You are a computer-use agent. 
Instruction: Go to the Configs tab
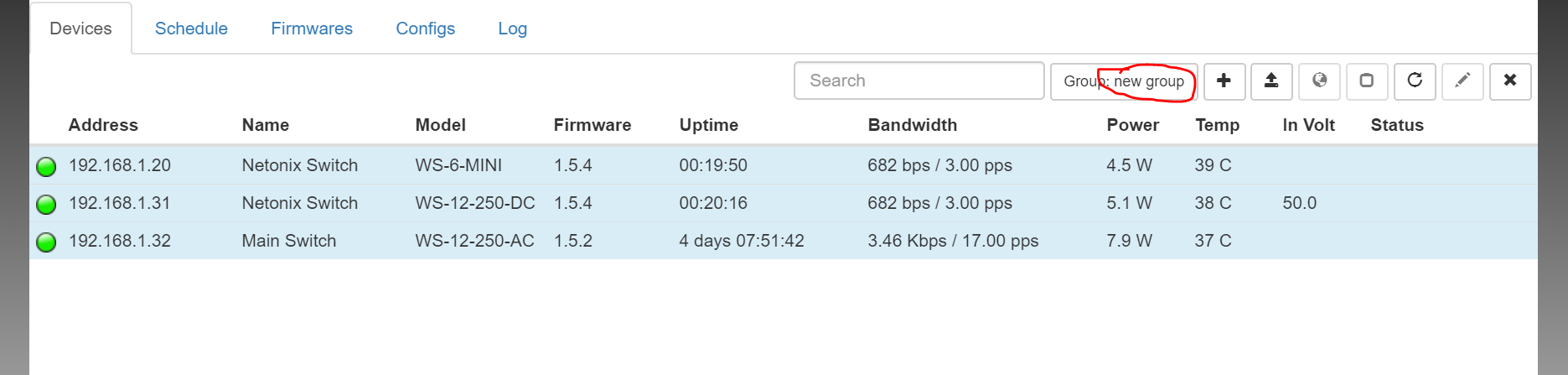(x=425, y=29)
